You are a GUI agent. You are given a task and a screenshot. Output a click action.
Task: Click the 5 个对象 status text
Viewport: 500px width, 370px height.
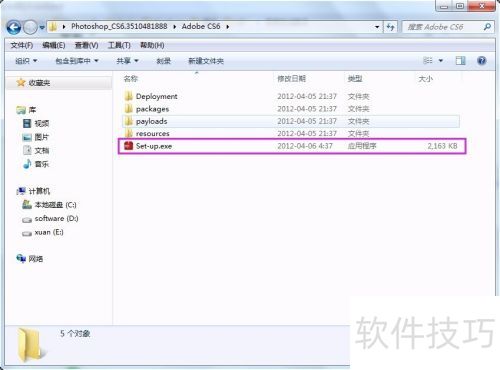pos(75,334)
